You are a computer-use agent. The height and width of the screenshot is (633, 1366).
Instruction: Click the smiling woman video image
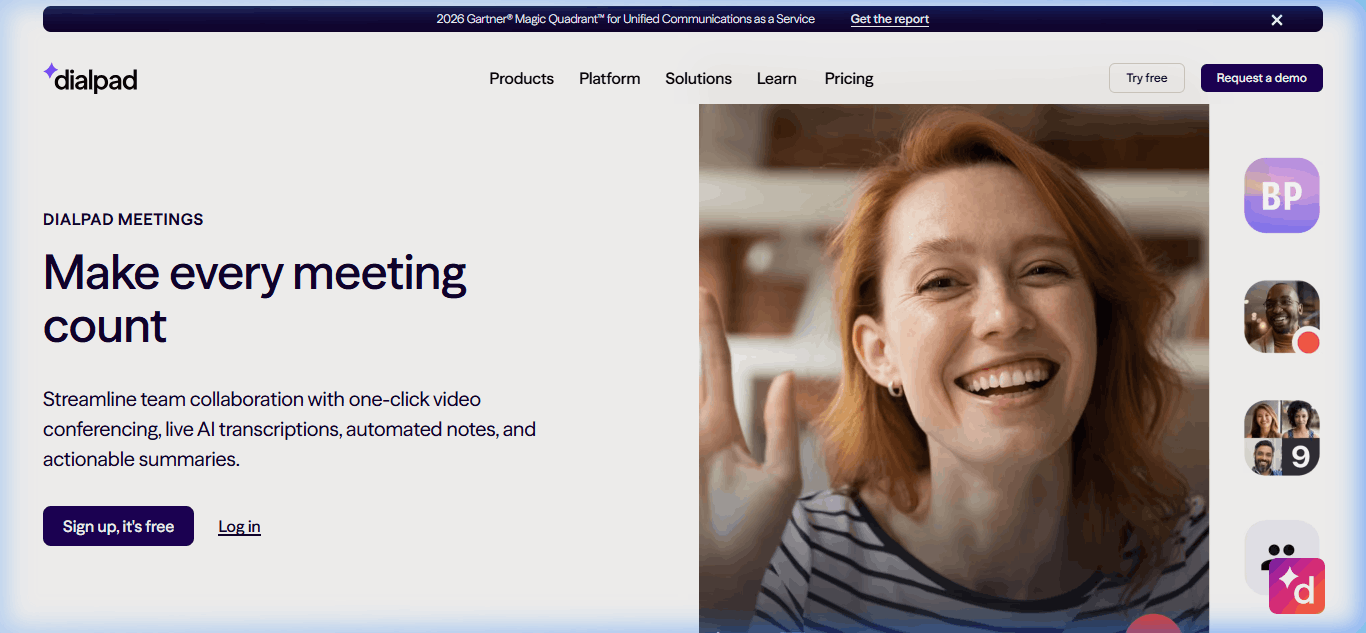pos(953,368)
